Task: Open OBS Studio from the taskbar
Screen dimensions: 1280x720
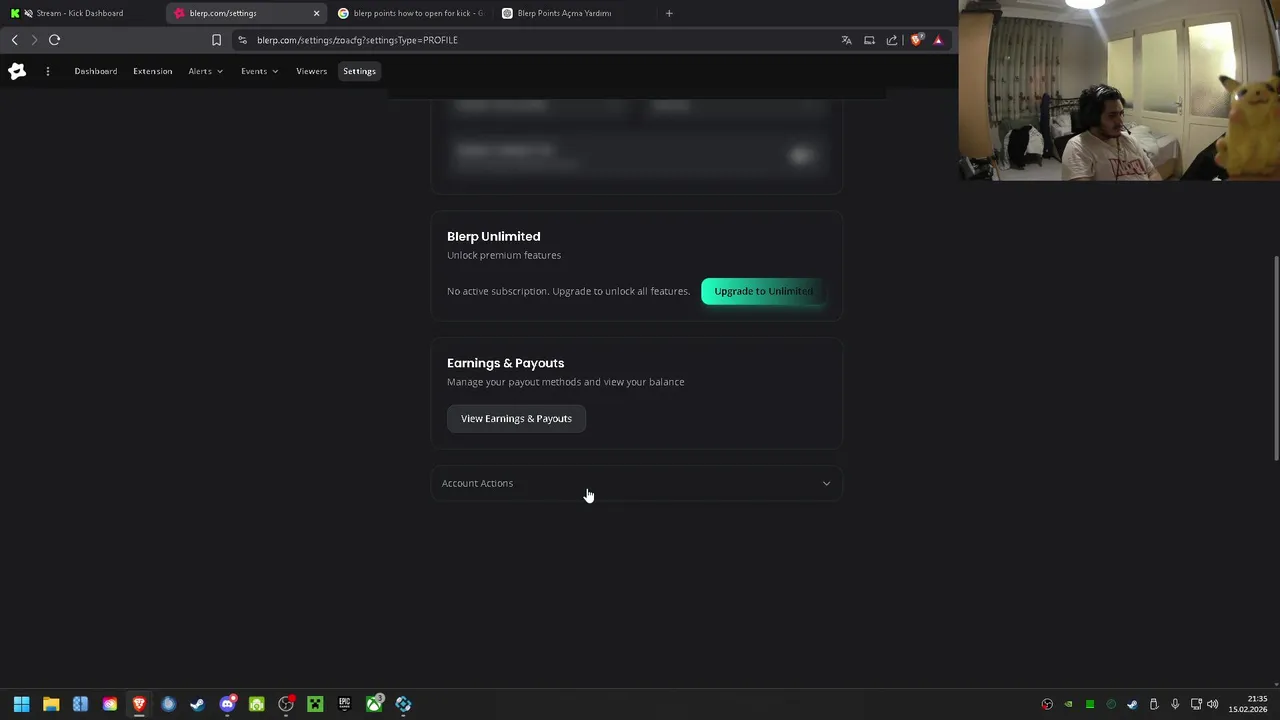Action: (x=286, y=704)
